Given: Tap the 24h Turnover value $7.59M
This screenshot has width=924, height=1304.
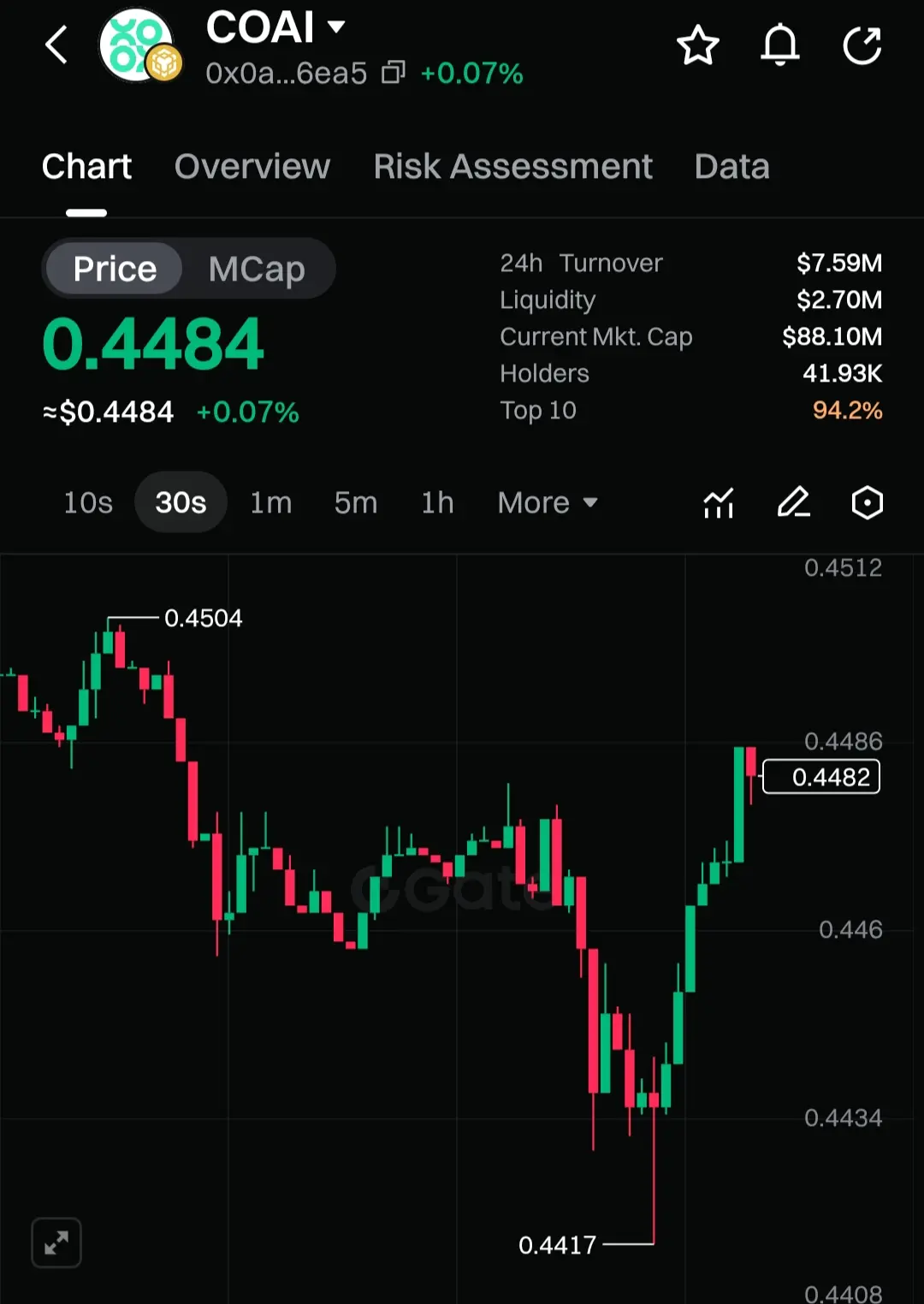Looking at the screenshot, I should [839, 263].
